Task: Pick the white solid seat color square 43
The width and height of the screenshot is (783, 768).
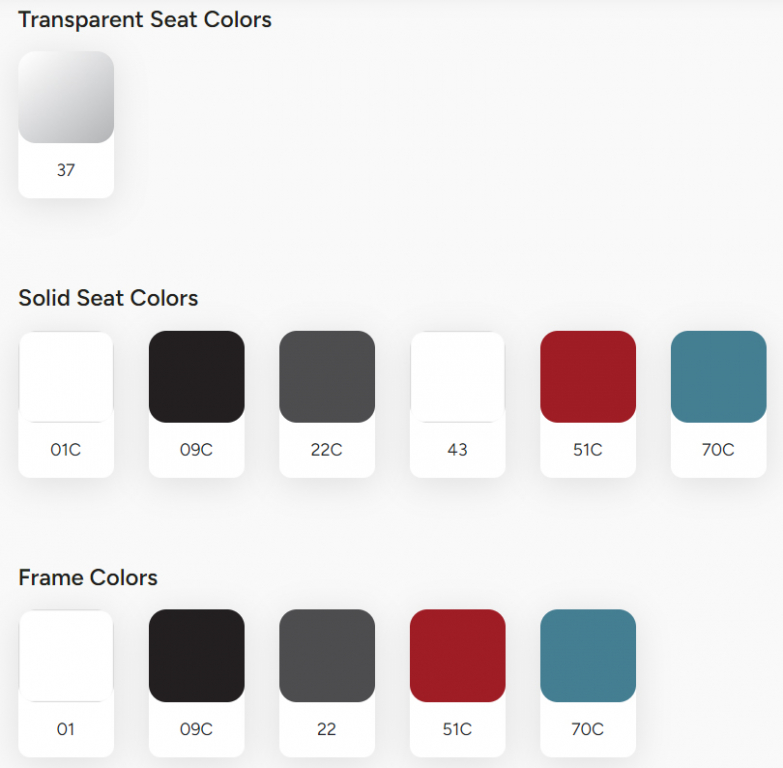Action: coord(457,376)
